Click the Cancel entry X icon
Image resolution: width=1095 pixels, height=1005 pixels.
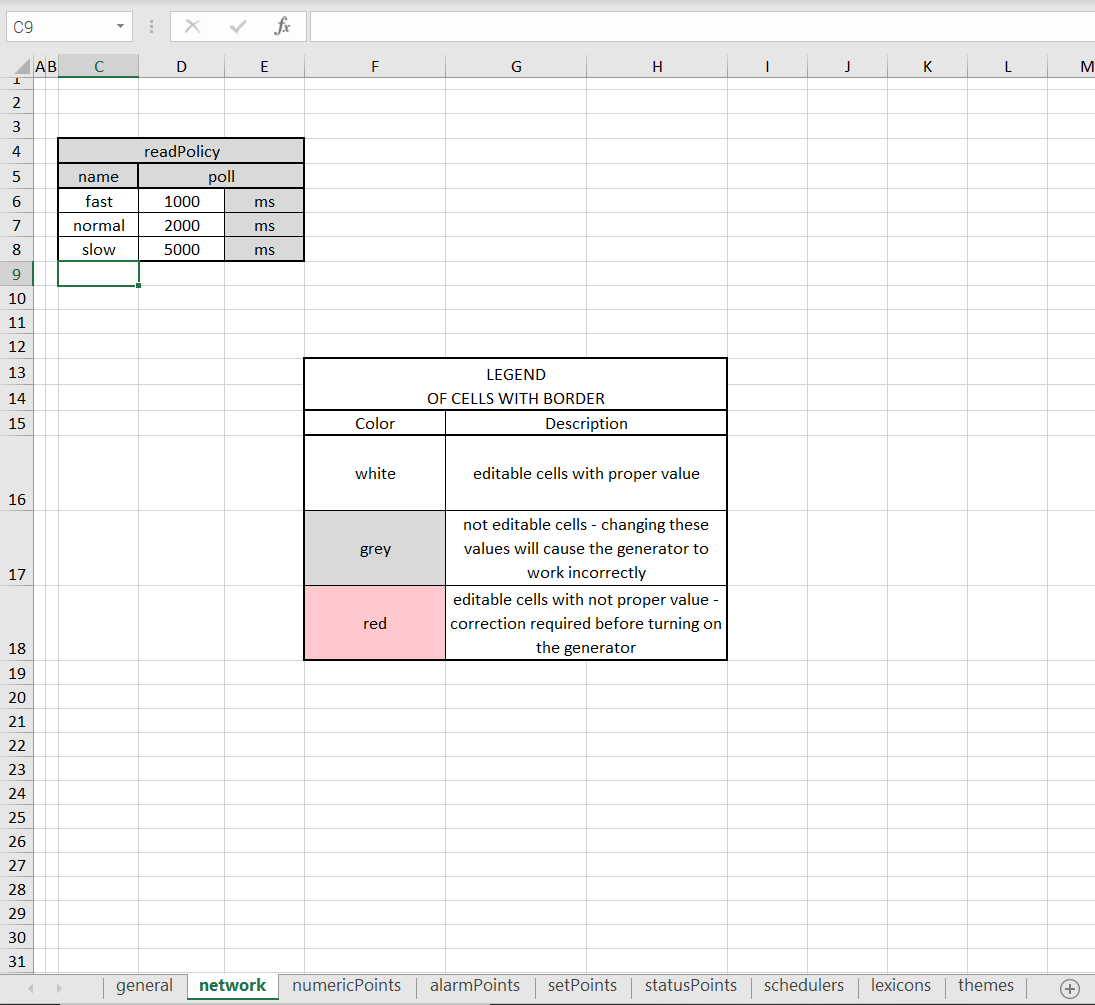192,27
